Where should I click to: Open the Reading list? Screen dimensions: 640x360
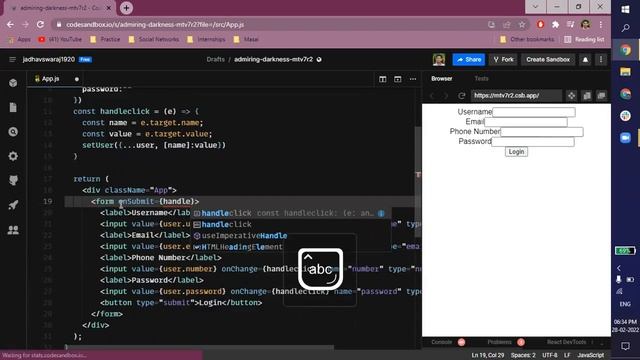click(x=584, y=39)
